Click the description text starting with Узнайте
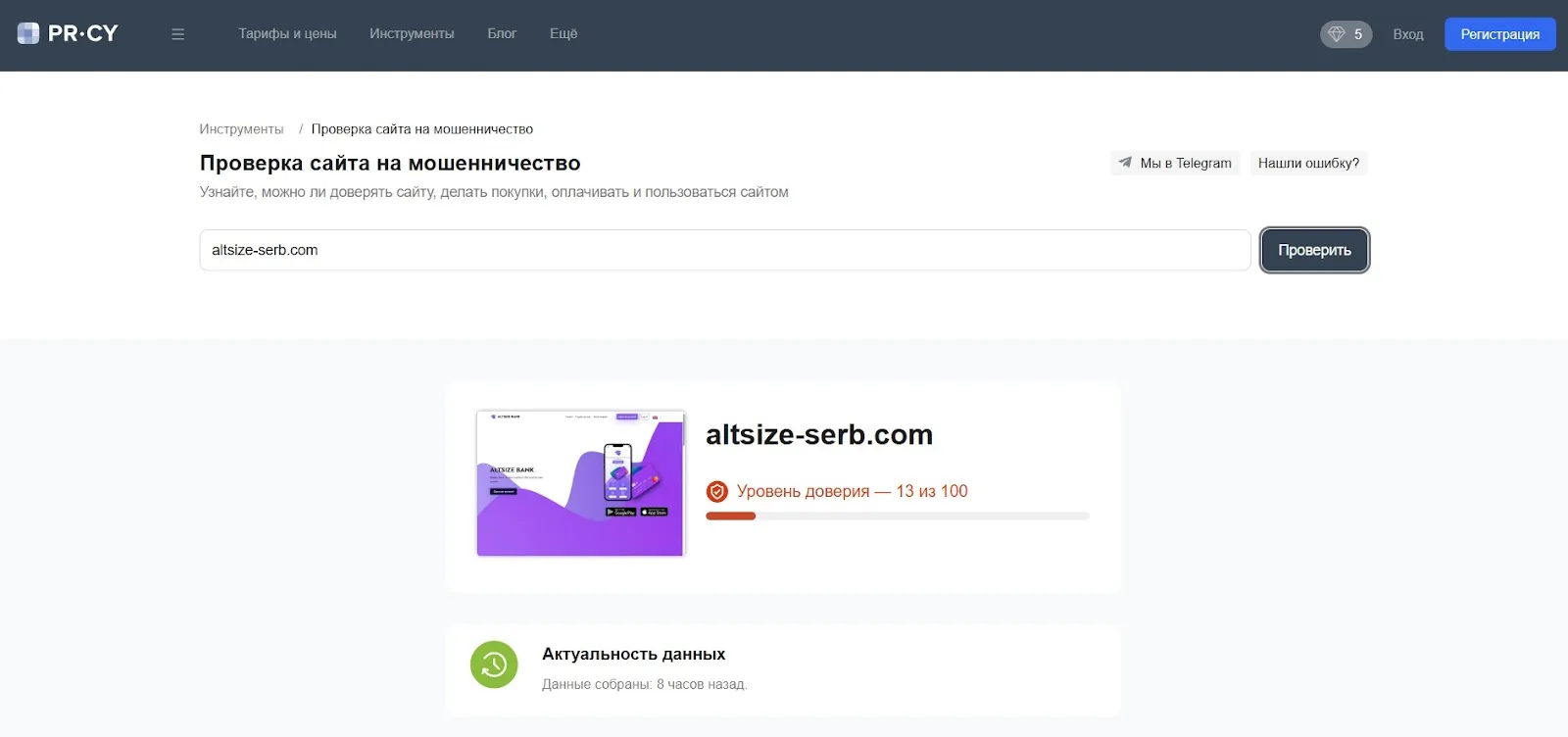This screenshot has width=1568, height=737. tap(494, 192)
